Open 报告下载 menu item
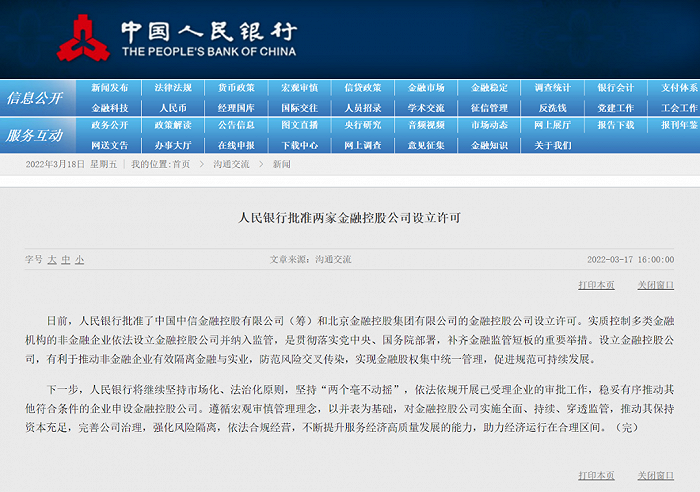 click(x=616, y=125)
